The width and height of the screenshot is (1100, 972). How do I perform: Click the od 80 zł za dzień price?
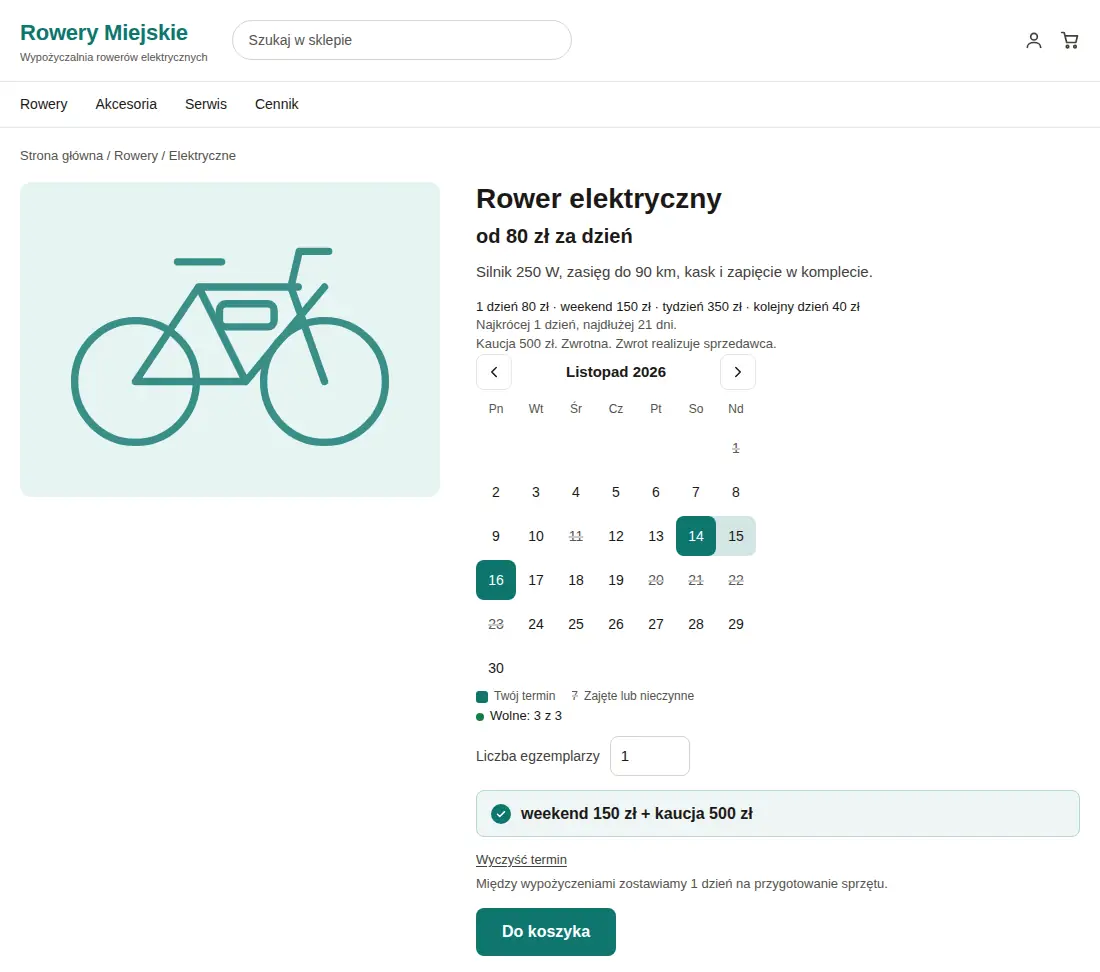pos(554,236)
